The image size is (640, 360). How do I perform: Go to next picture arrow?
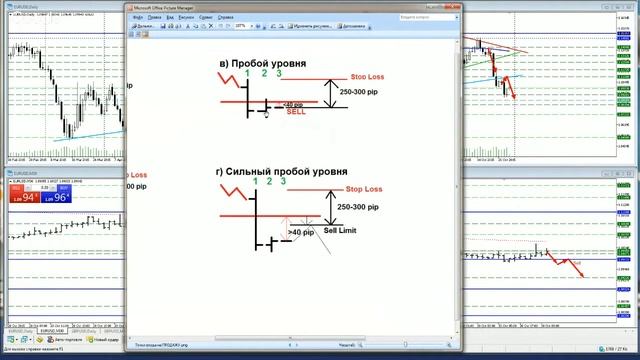point(297,345)
